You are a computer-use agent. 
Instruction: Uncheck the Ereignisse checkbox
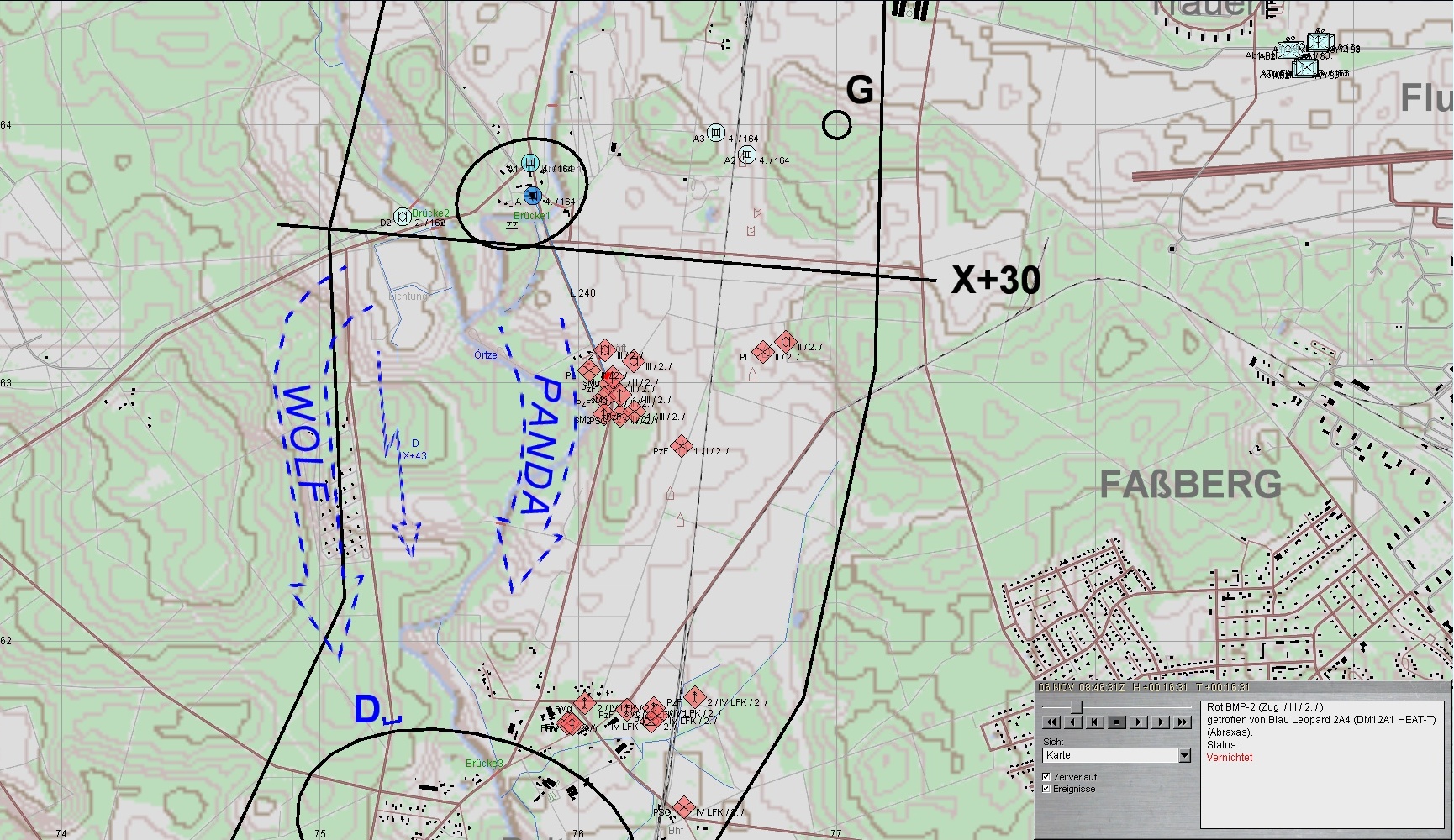point(1046,789)
